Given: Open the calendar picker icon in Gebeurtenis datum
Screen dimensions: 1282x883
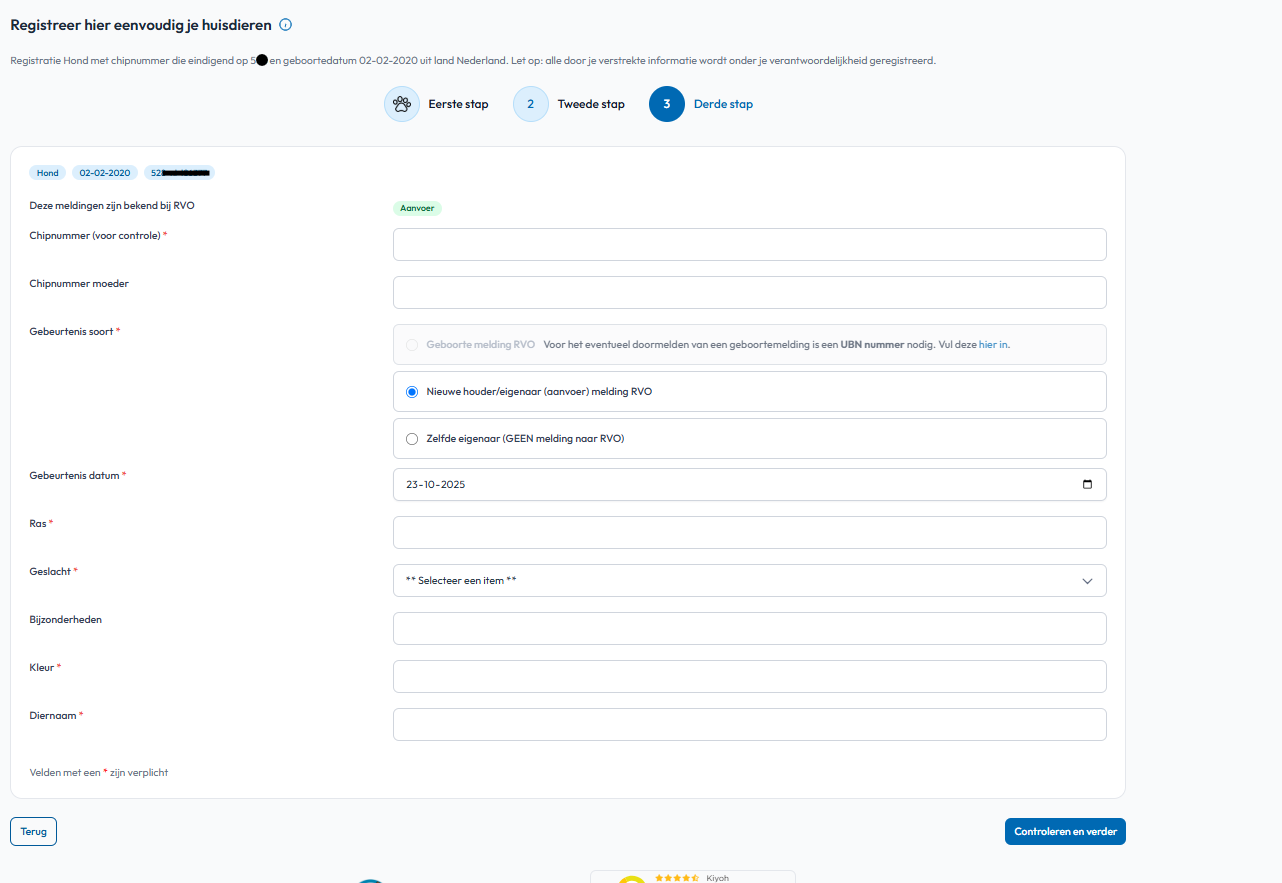Looking at the screenshot, I should [1087, 485].
